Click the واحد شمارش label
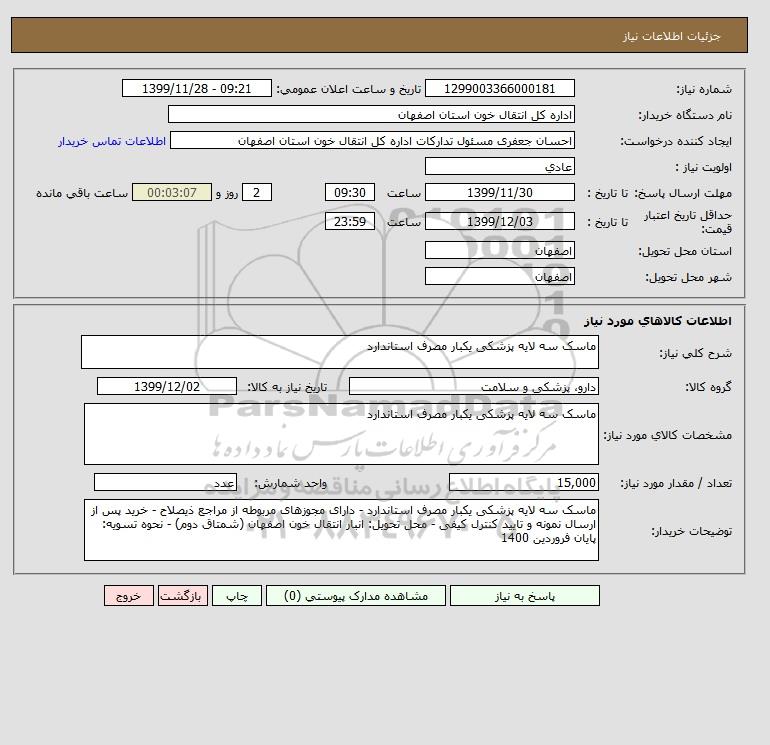Viewport: 770px width, 745px height. coord(290,483)
